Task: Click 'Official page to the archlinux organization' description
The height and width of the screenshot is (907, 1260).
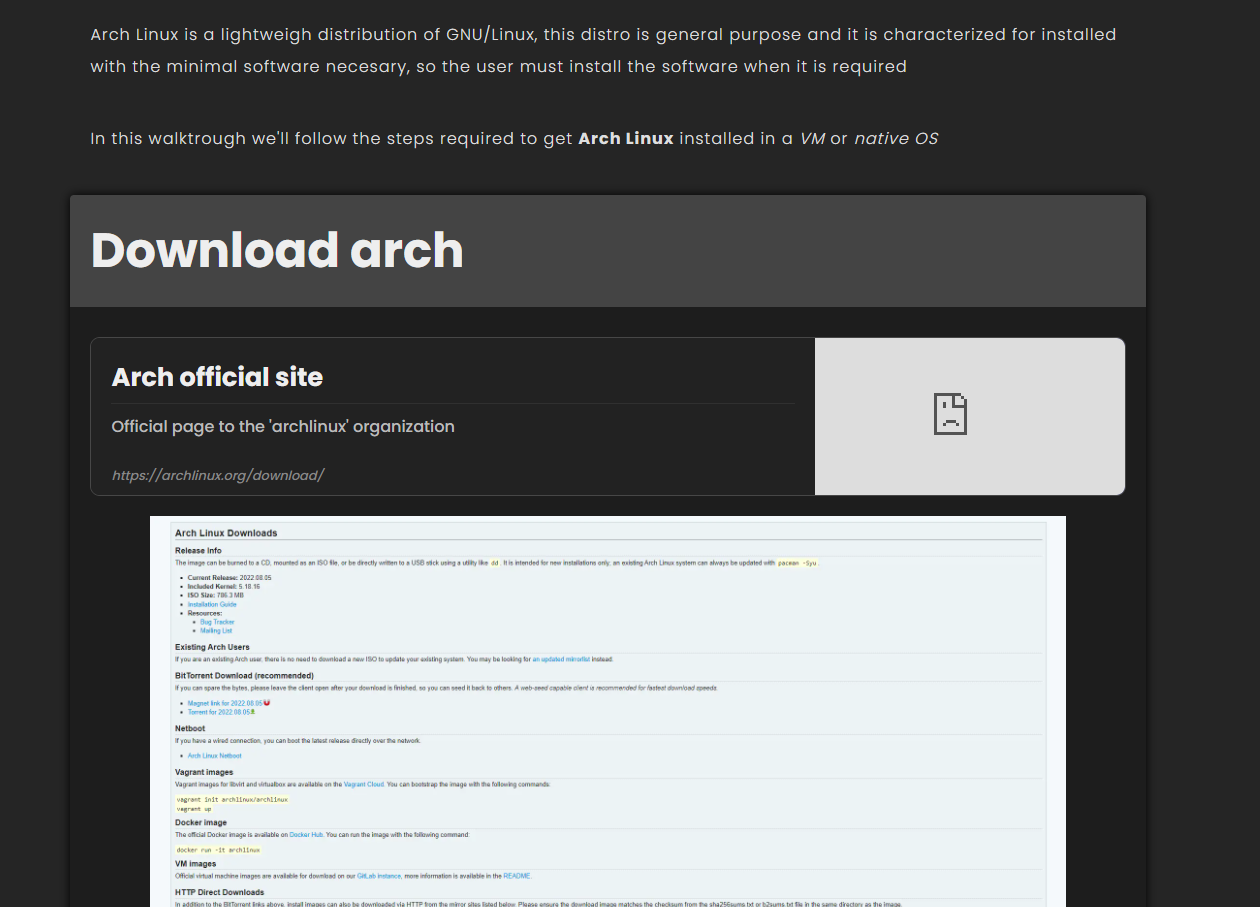Action: click(283, 426)
